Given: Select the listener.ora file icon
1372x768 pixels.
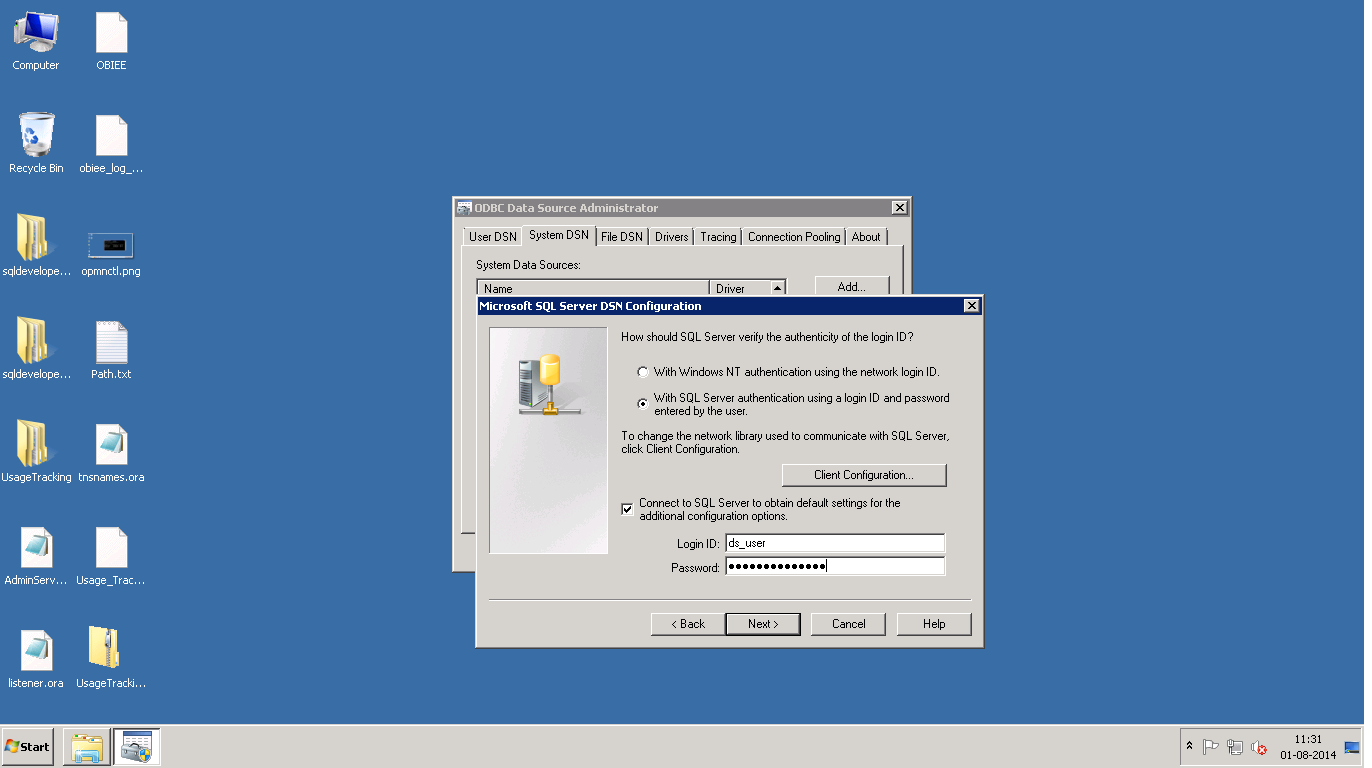Looking at the screenshot, I should tap(36, 658).
